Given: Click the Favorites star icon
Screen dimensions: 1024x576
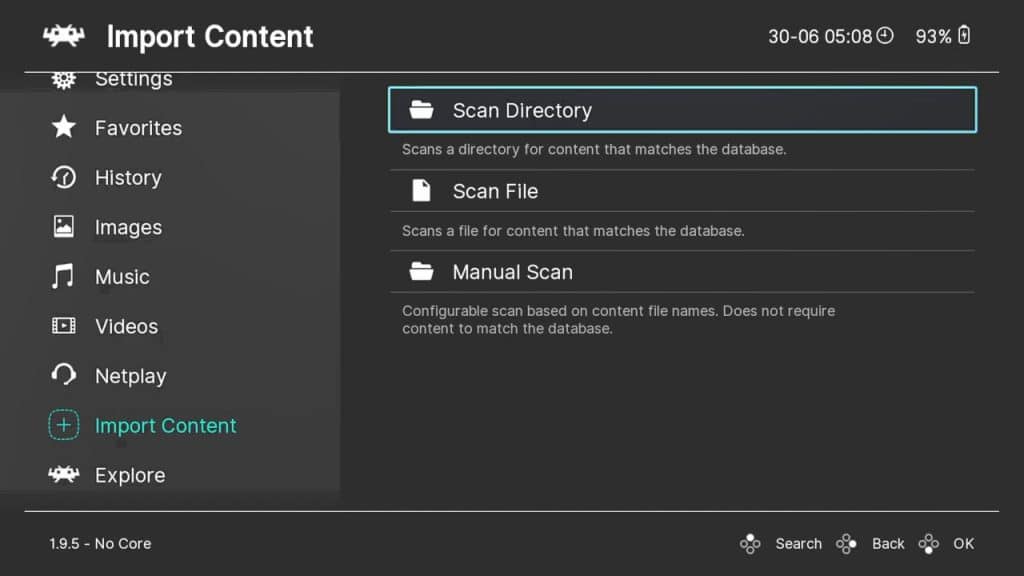Looking at the screenshot, I should coord(63,127).
